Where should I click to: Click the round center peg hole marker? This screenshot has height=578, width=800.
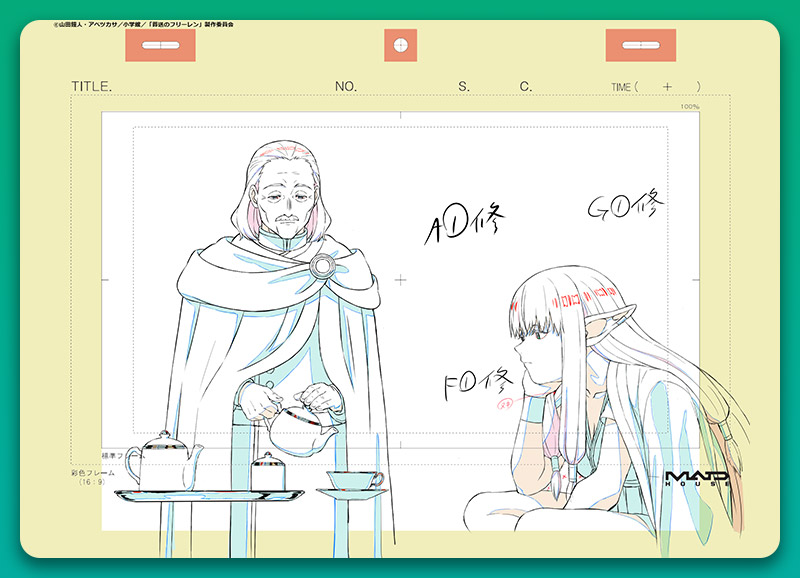coord(401,45)
